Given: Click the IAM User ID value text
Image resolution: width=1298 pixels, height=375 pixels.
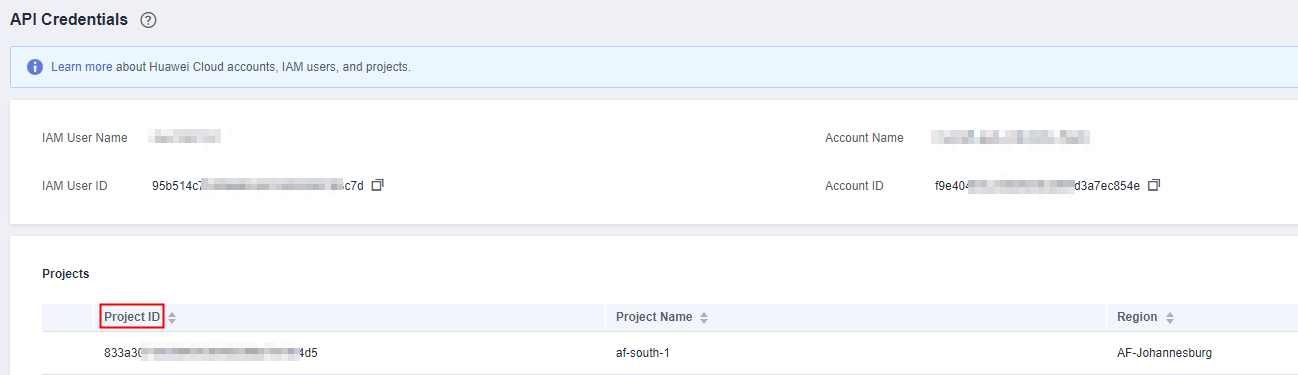Looking at the screenshot, I should coord(258,186).
